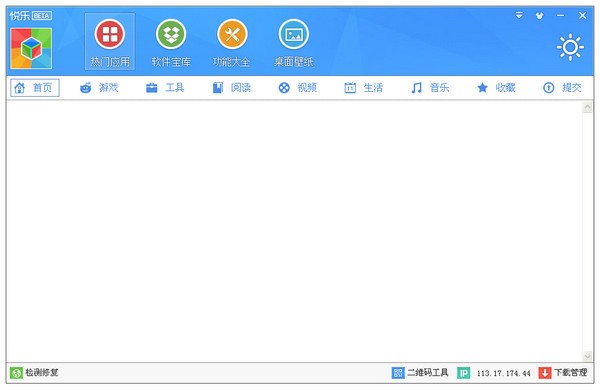Run 检测修复 detect and repair
The width and height of the screenshot is (600, 390).
(34, 372)
